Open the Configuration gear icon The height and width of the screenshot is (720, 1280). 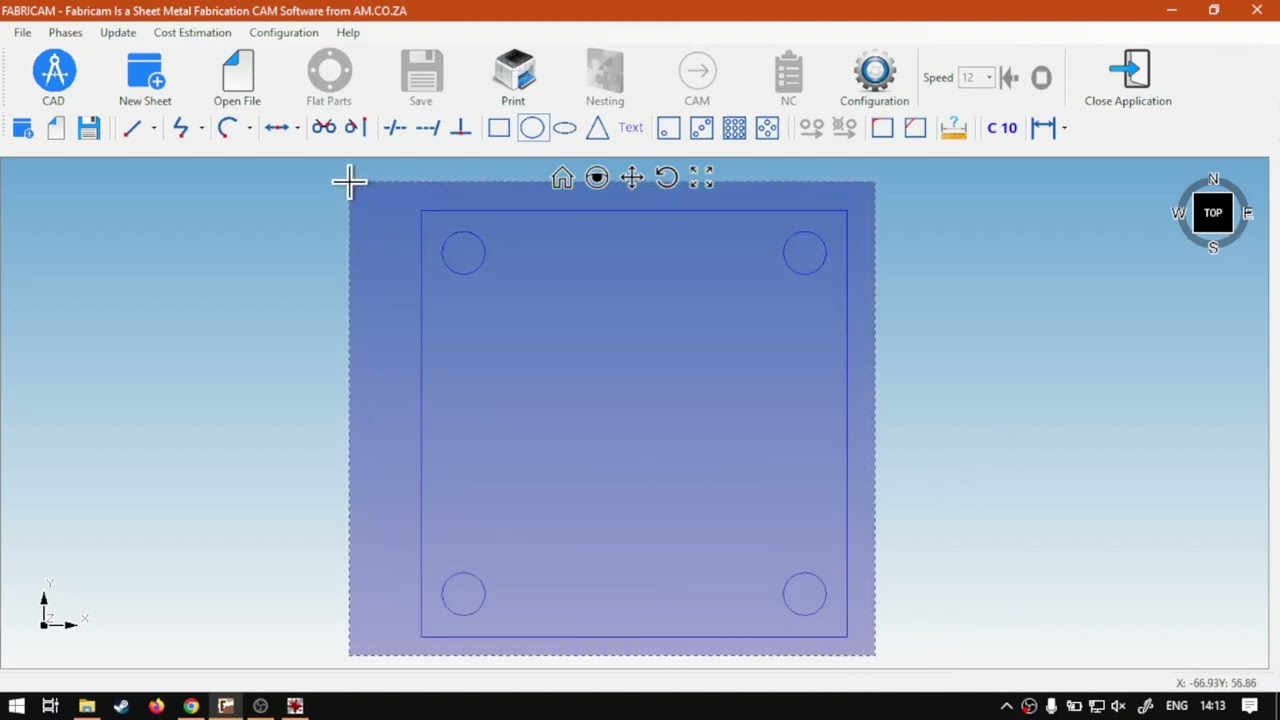[x=875, y=78]
